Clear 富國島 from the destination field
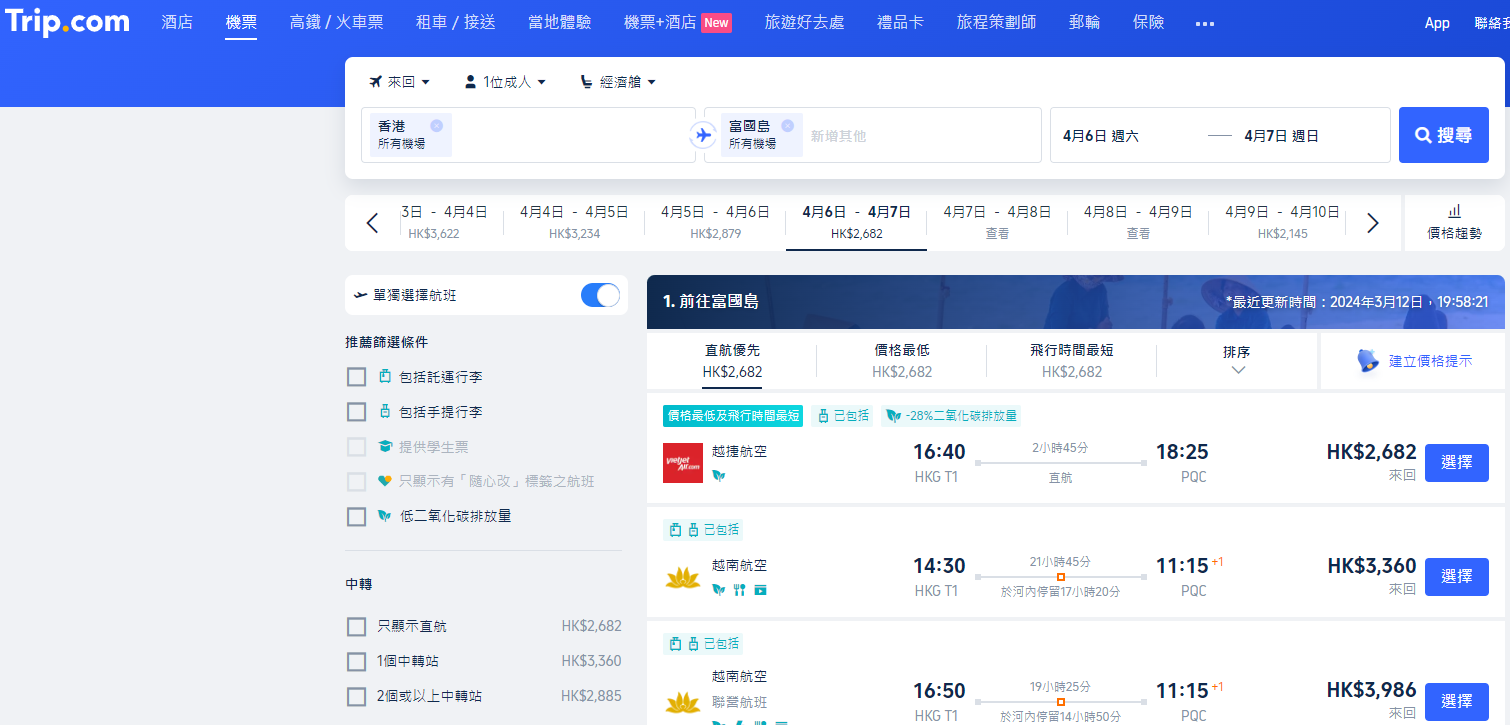 coord(787,126)
